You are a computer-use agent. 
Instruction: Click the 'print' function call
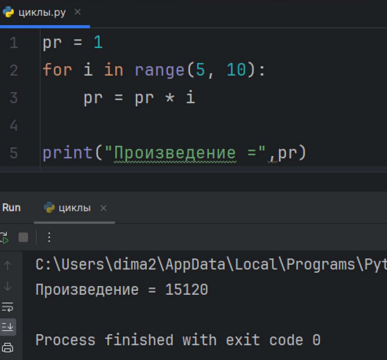(68, 153)
